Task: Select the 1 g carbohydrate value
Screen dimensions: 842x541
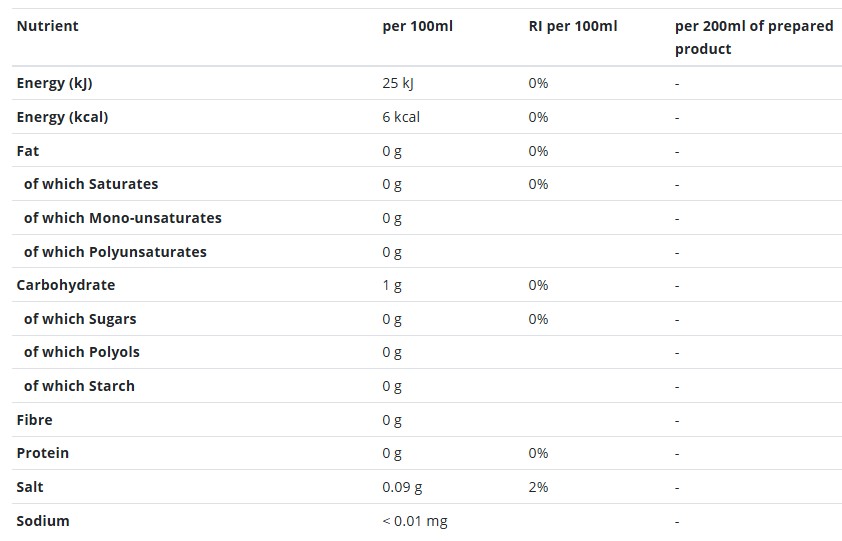Action: click(x=392, y=285)
